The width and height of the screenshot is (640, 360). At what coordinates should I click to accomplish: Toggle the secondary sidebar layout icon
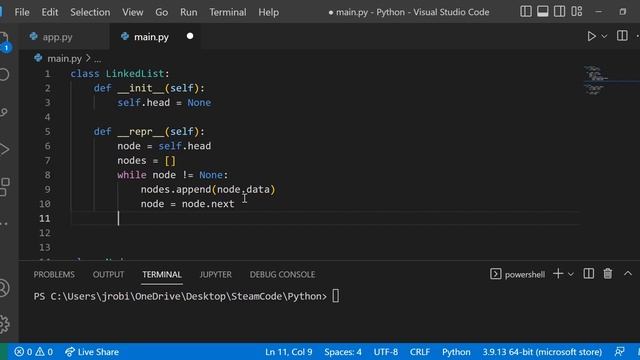point(559,11)
